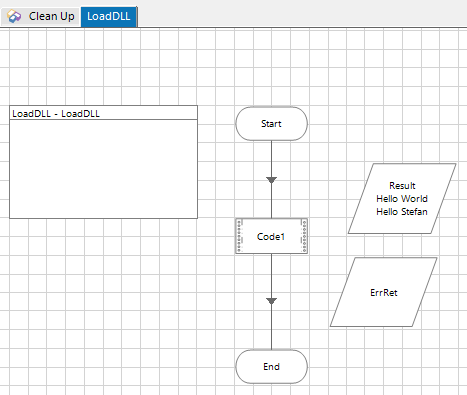Select the LoadDLL page tab
This screenshot has width=467, height=395.
(109, 16)
